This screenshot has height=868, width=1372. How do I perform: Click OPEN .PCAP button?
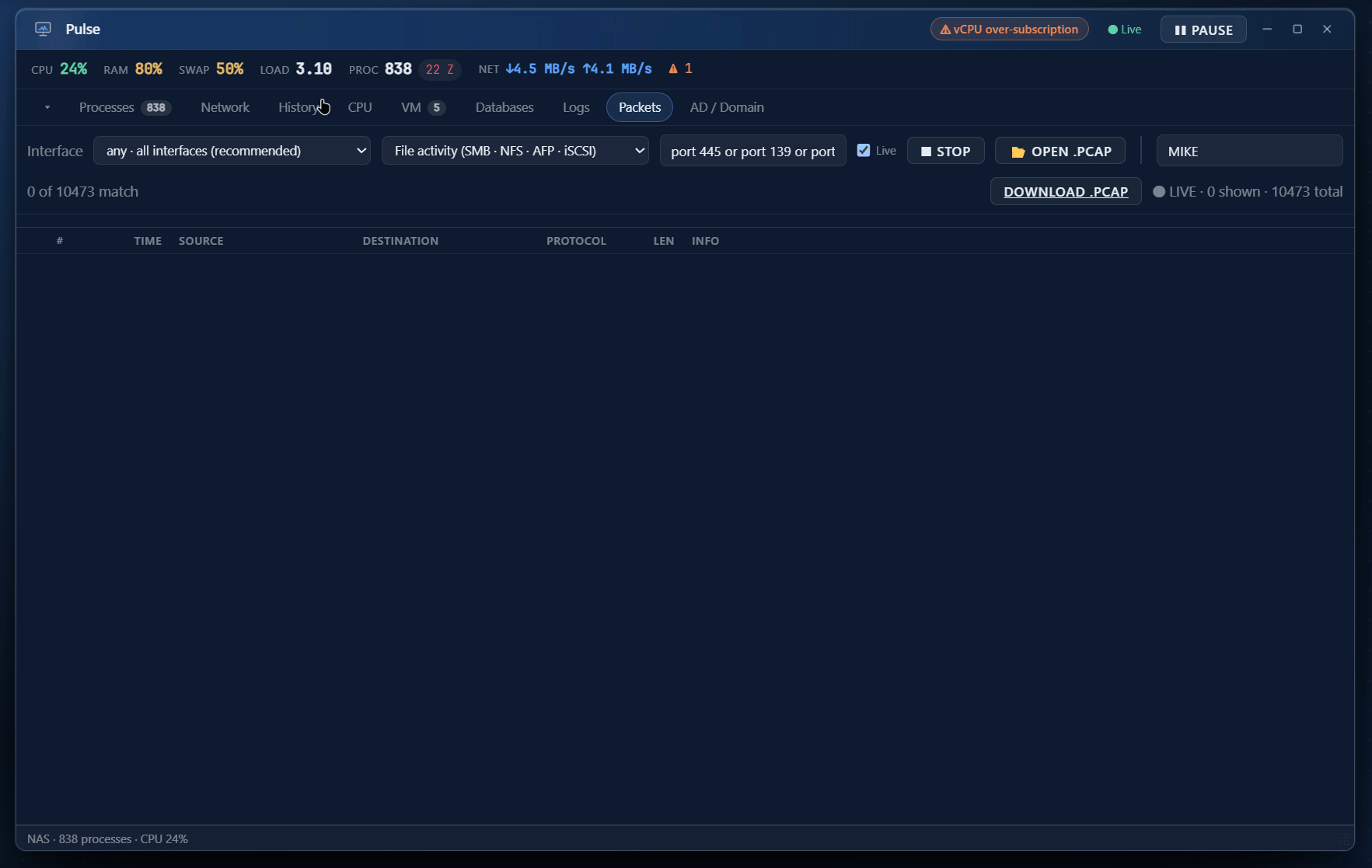point(1060,151)
